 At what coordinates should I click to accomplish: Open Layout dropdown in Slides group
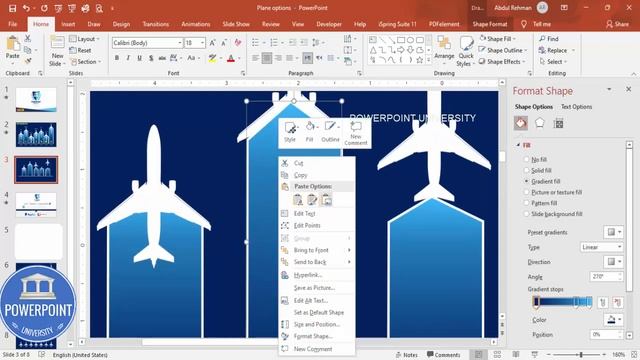(85, 39)
